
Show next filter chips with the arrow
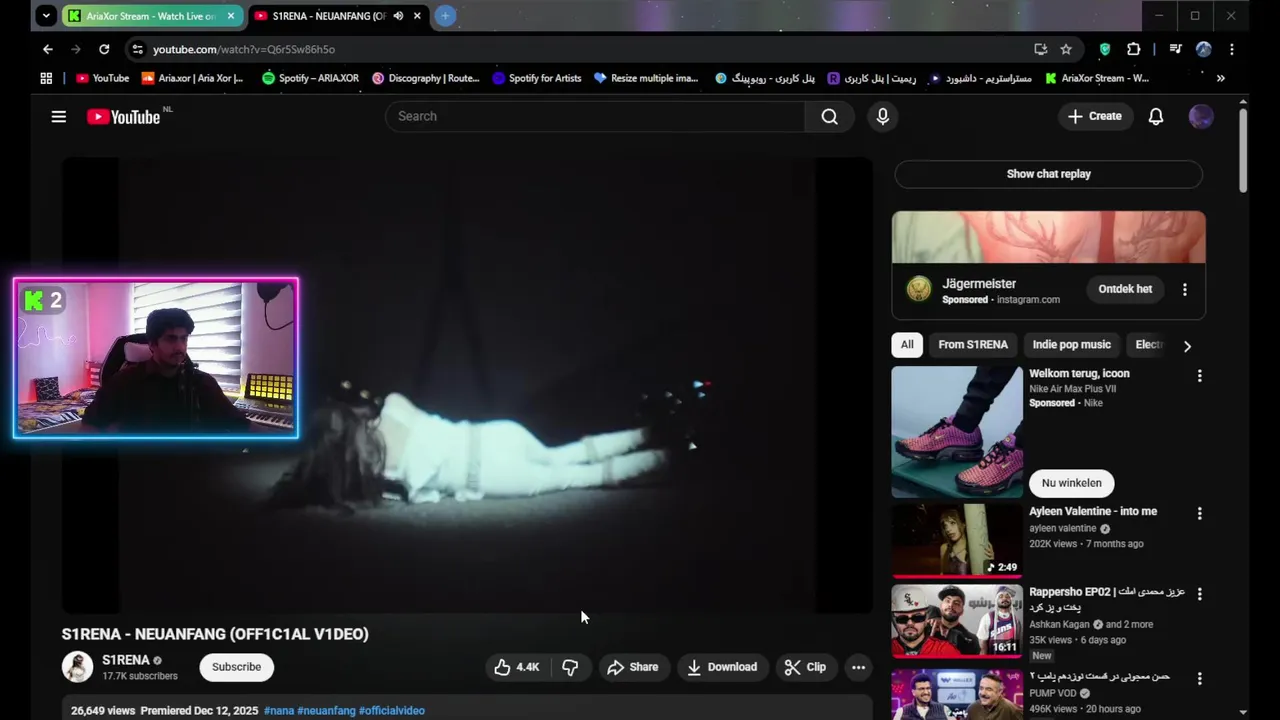pos(1187,346)
